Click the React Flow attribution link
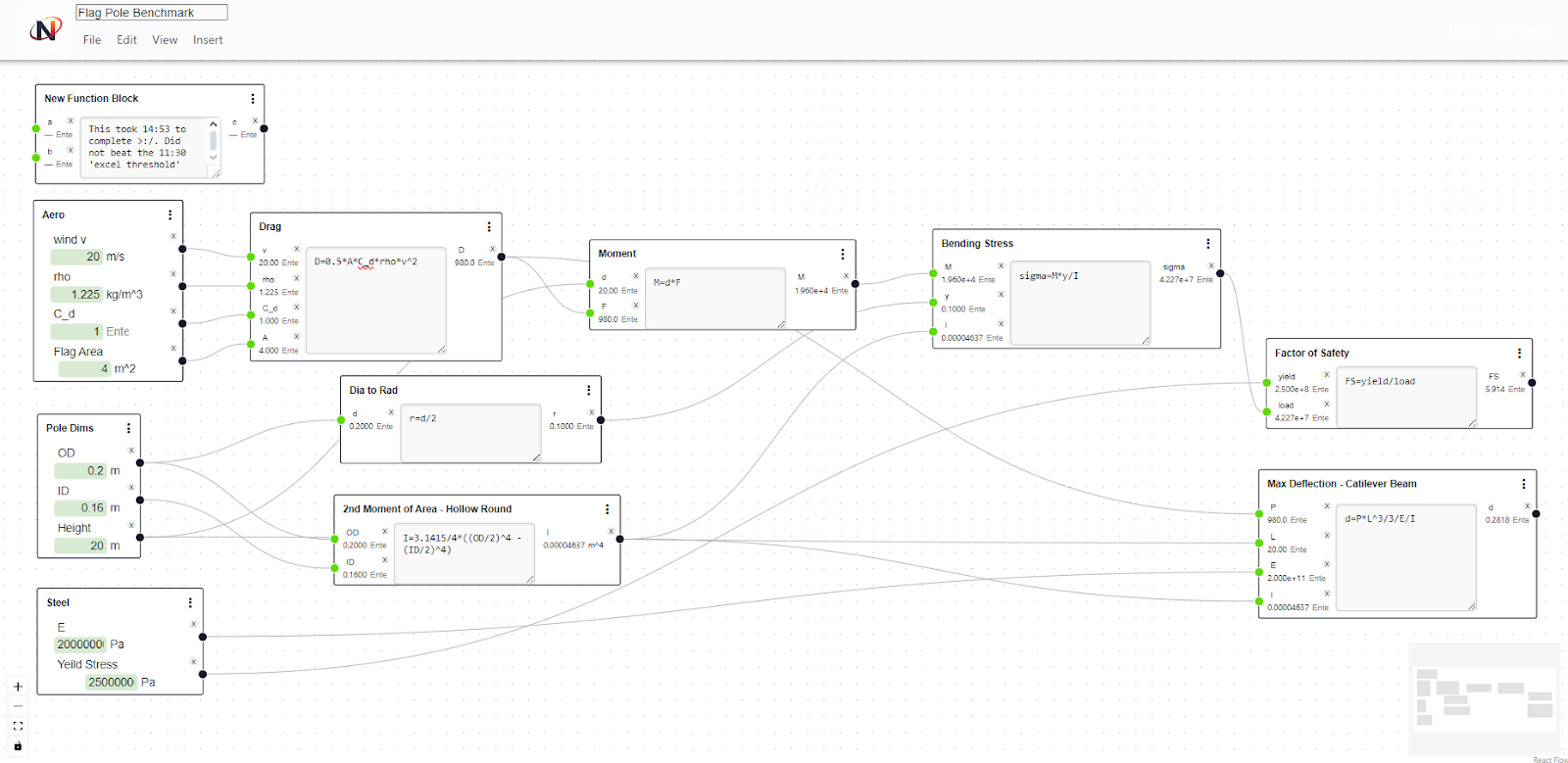This screenshot has width=1568, height=763. coord(1549,760)
